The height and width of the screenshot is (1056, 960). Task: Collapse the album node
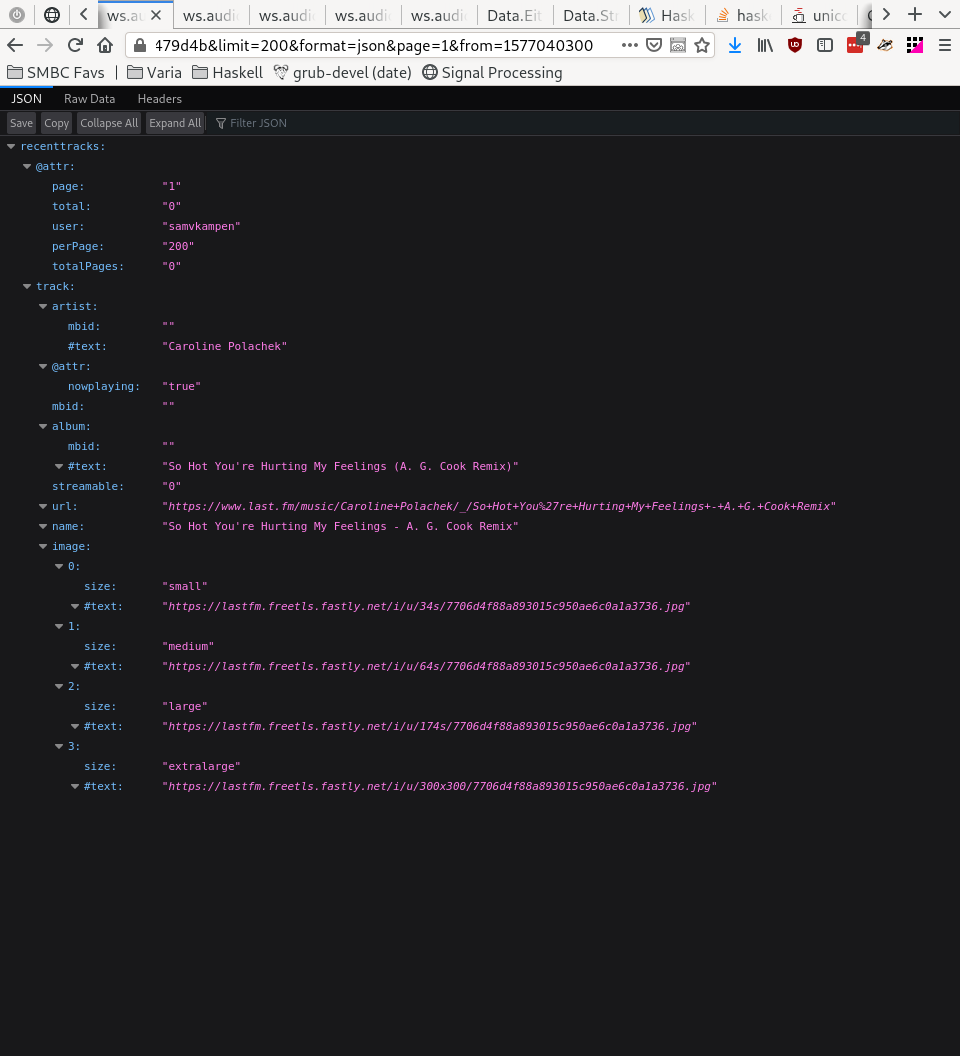coord(43,427)
